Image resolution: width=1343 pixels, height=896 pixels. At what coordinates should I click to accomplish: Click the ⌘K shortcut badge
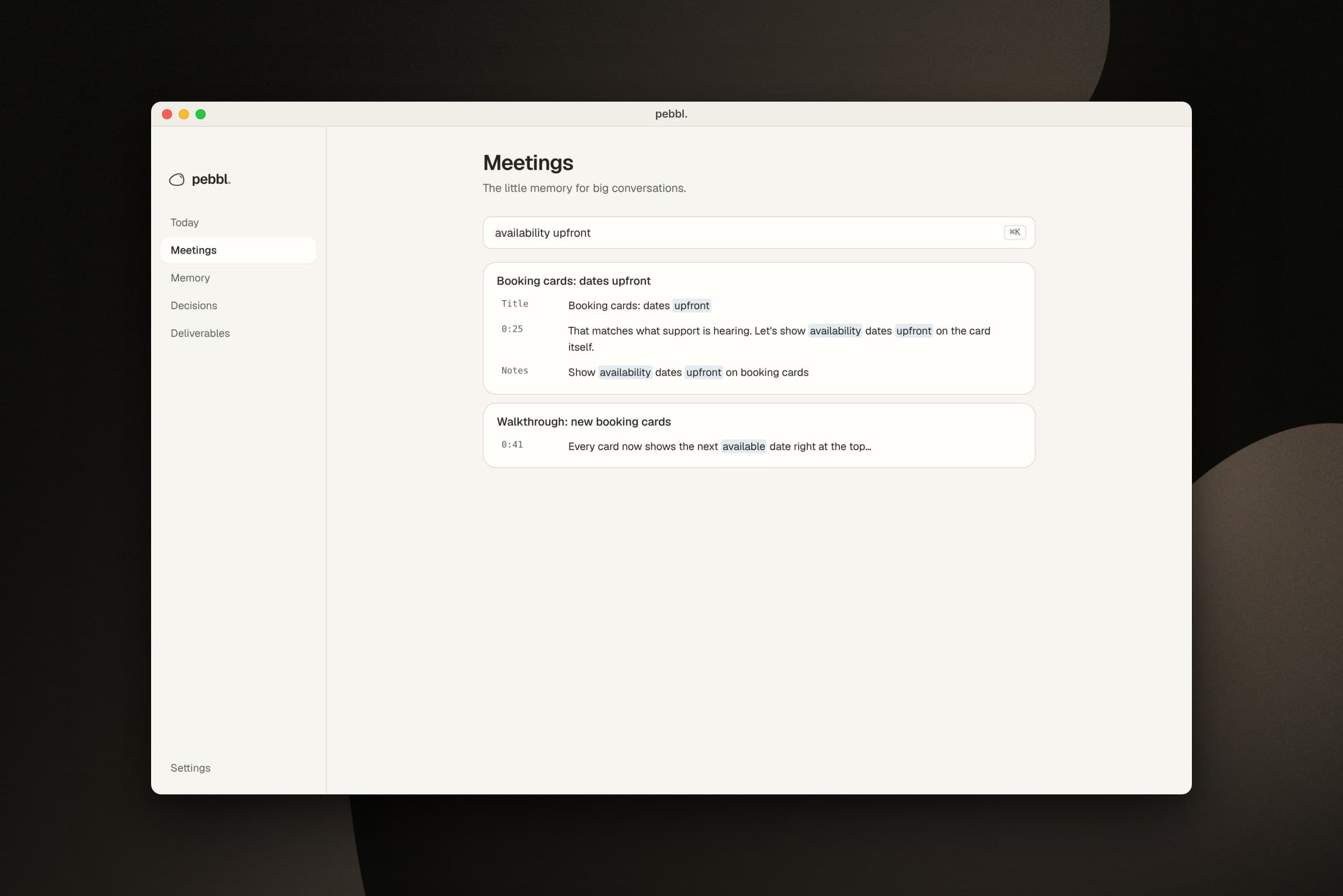[x=1014, y=232]
